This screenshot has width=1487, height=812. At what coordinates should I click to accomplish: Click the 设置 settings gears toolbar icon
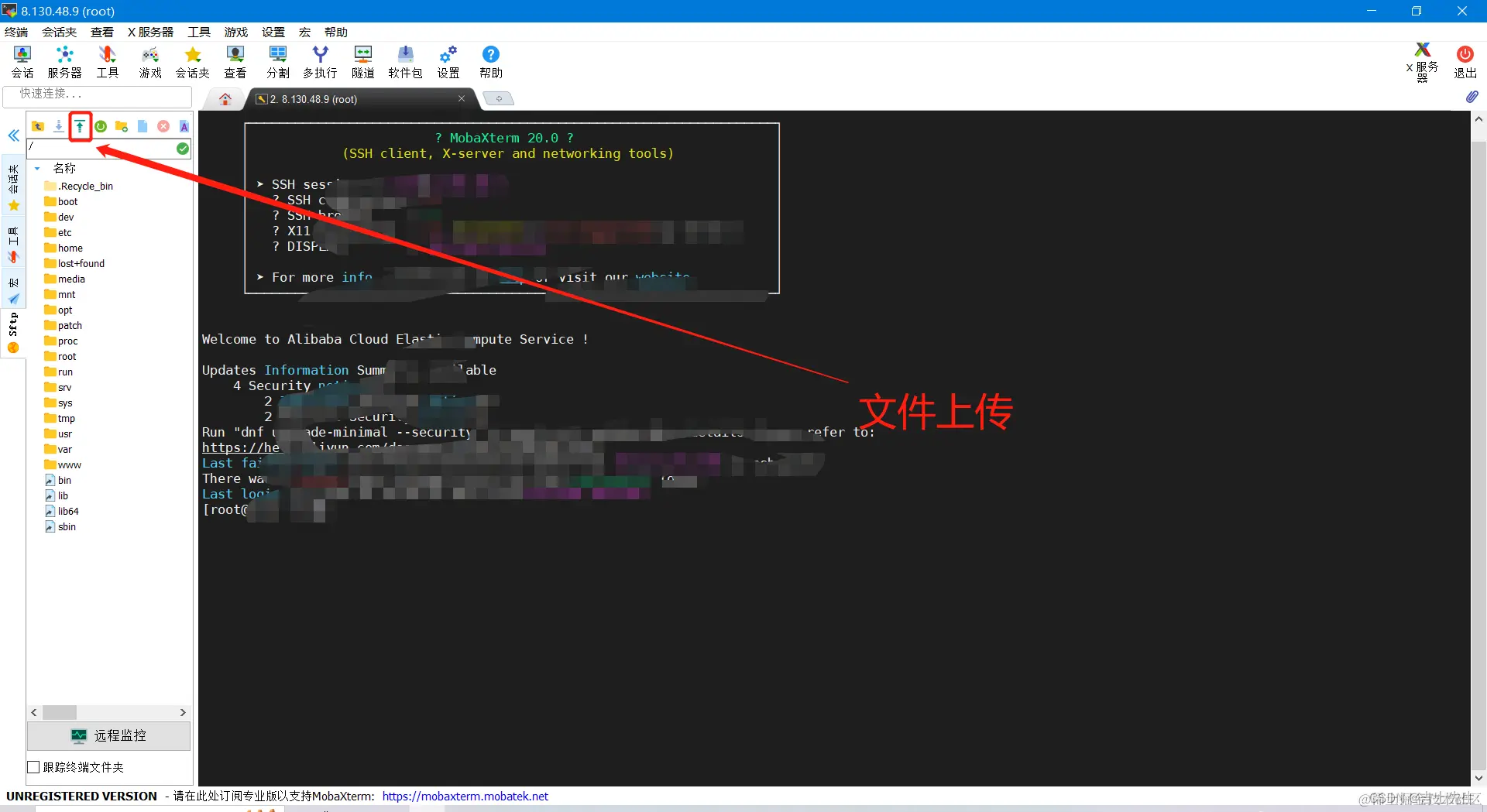click(448, 62)
